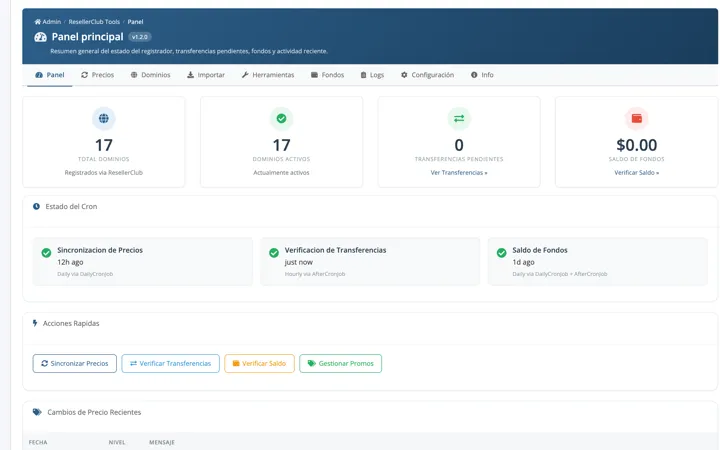The image size is (720, 450).
Task: Click the clock icon next to Estado del Cron
Action: (36, 207)
